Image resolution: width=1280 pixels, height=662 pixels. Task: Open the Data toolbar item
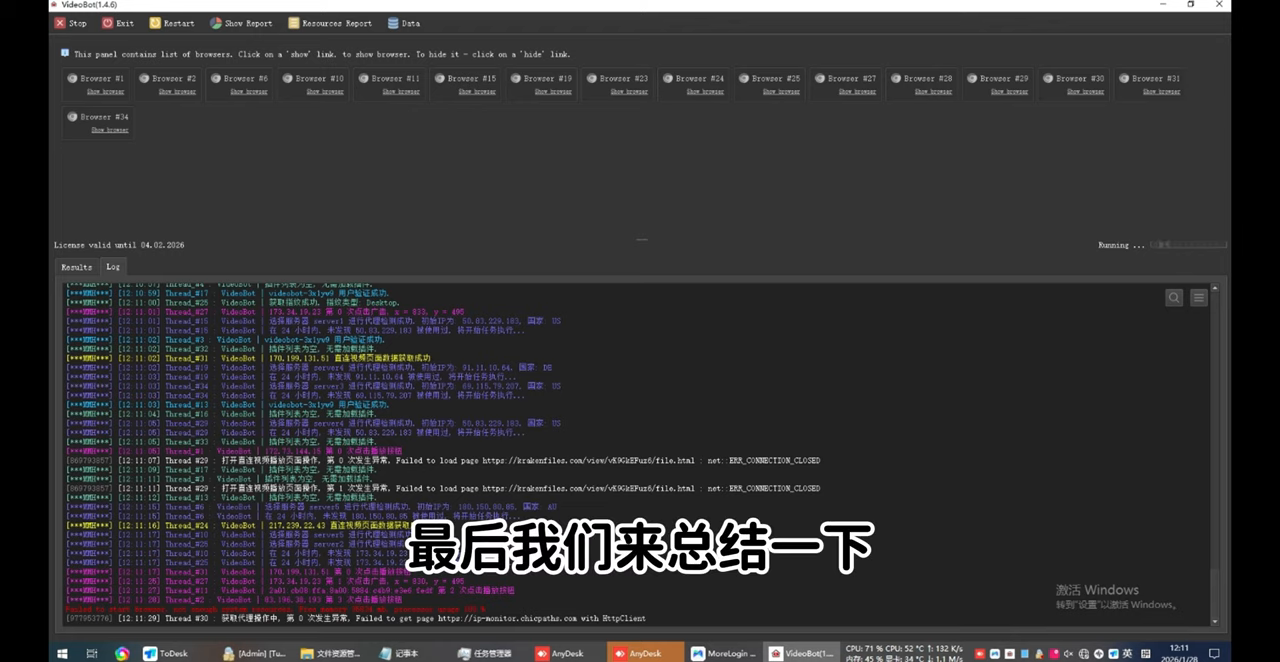tap(404, 23)
